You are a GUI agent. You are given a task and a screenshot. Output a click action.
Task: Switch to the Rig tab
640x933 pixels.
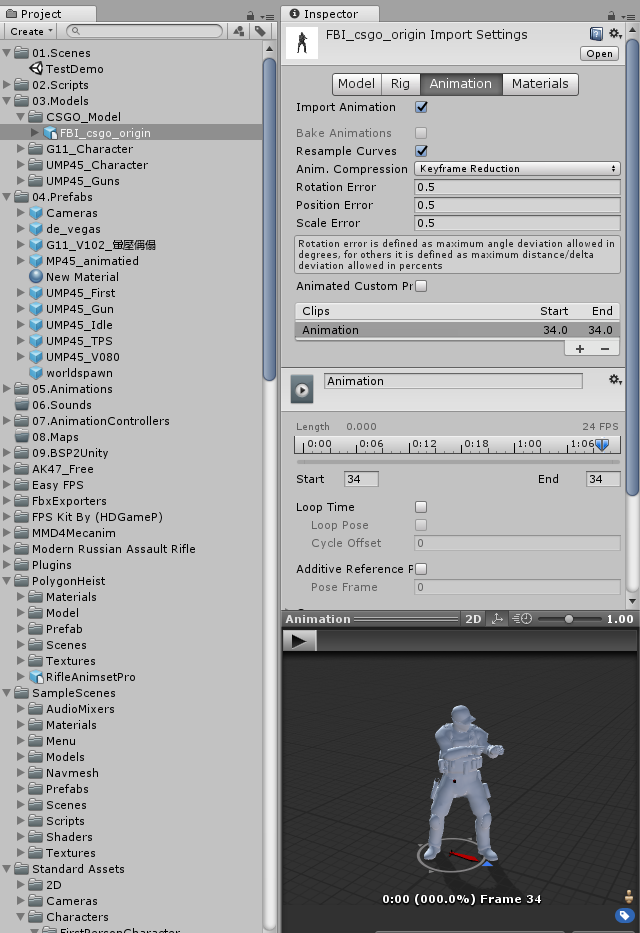pos(400,84)
